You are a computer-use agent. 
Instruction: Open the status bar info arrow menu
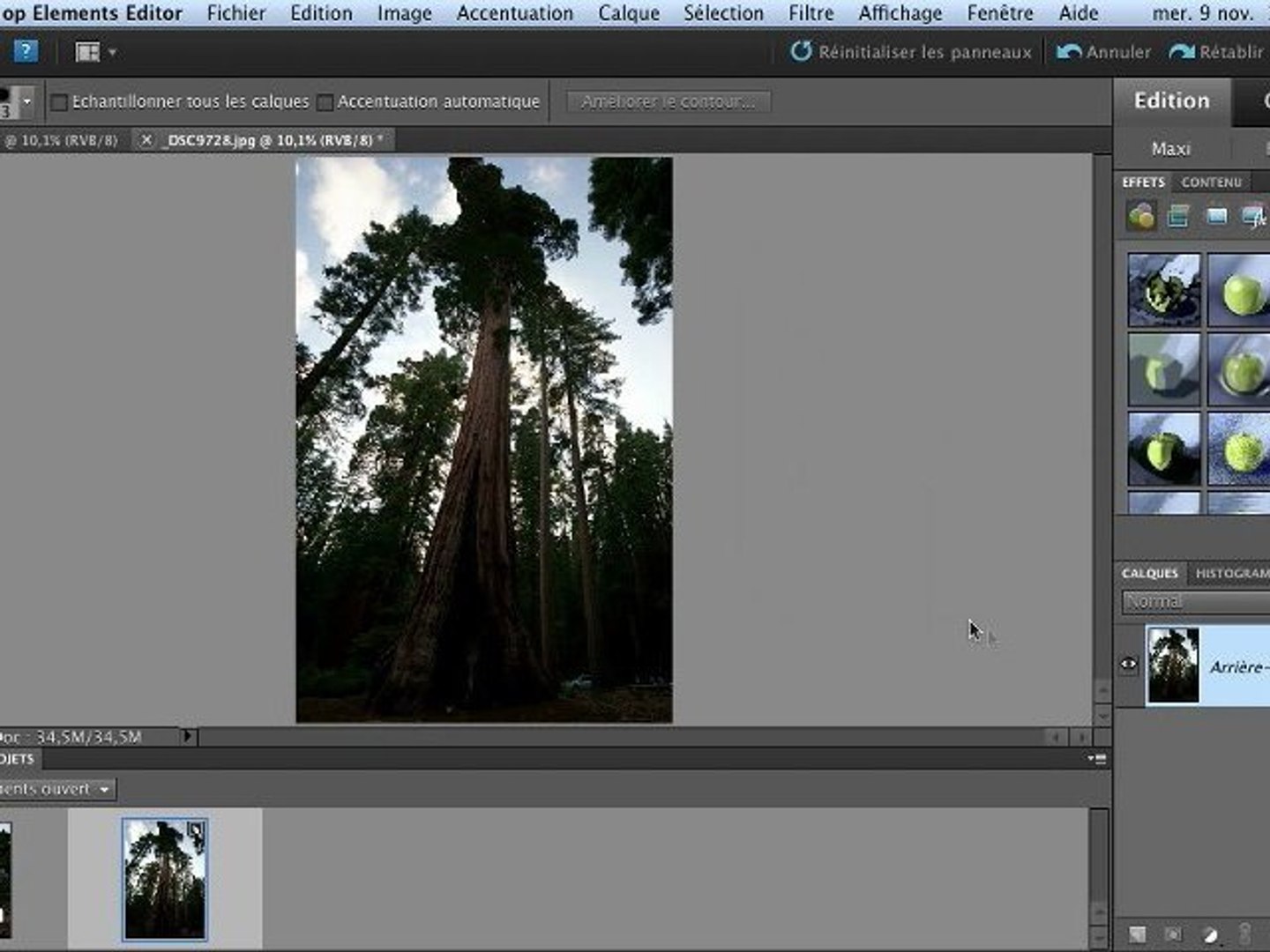pos(188,735)
